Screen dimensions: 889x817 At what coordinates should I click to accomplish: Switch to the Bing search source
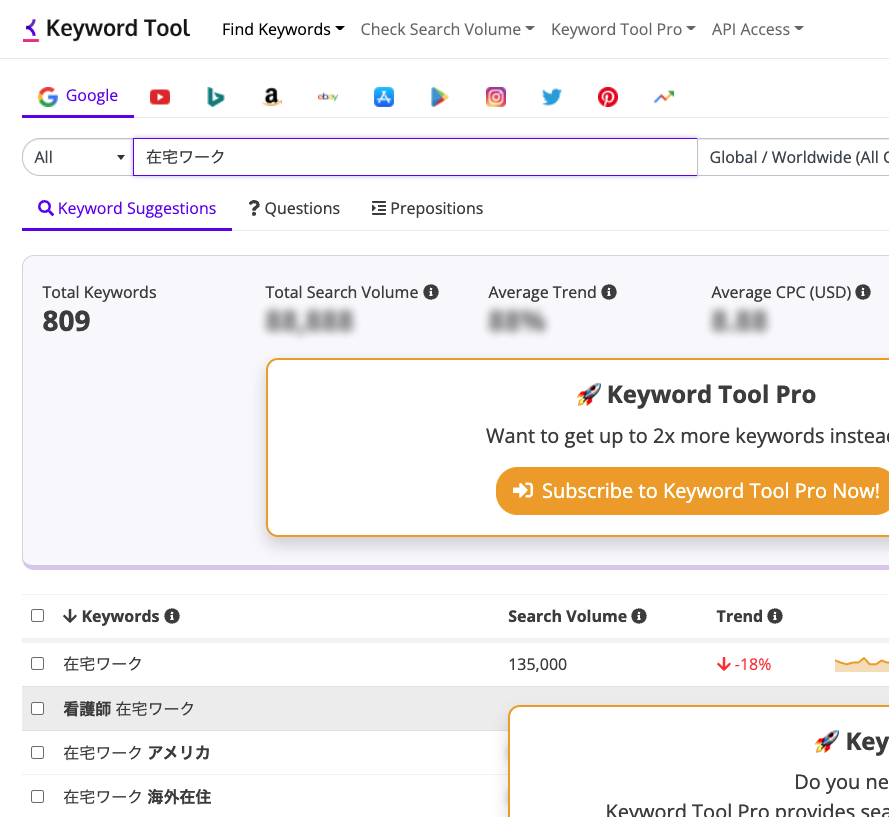[x=215, y=97]
